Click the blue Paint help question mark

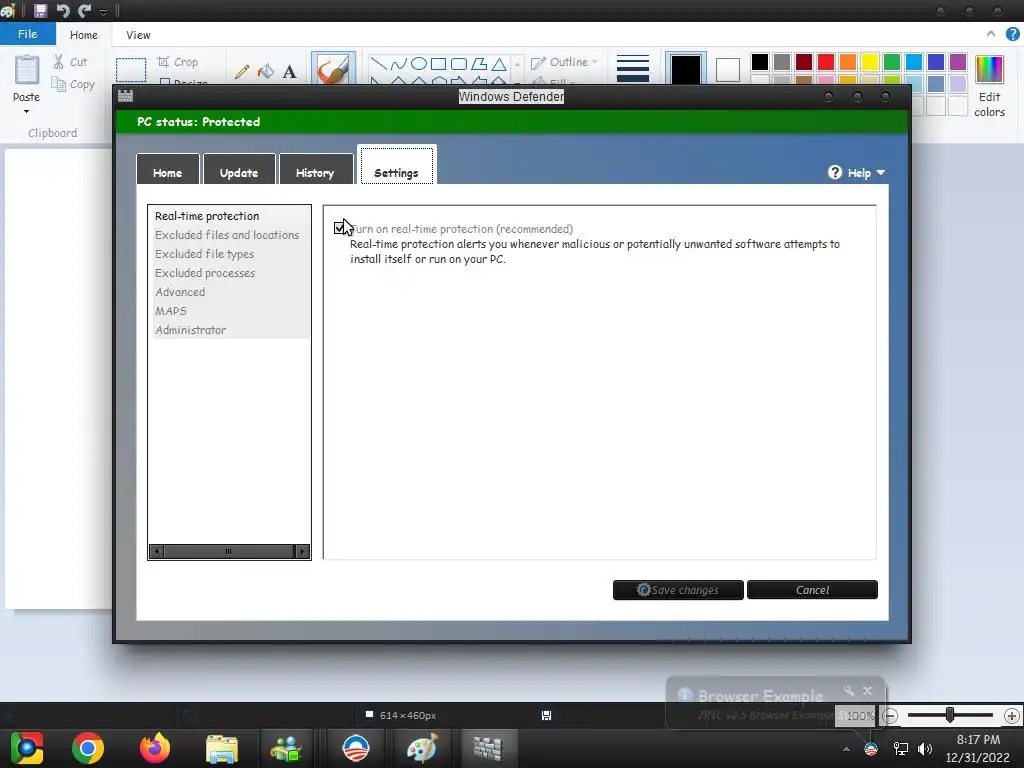[x=1012, y=34]
